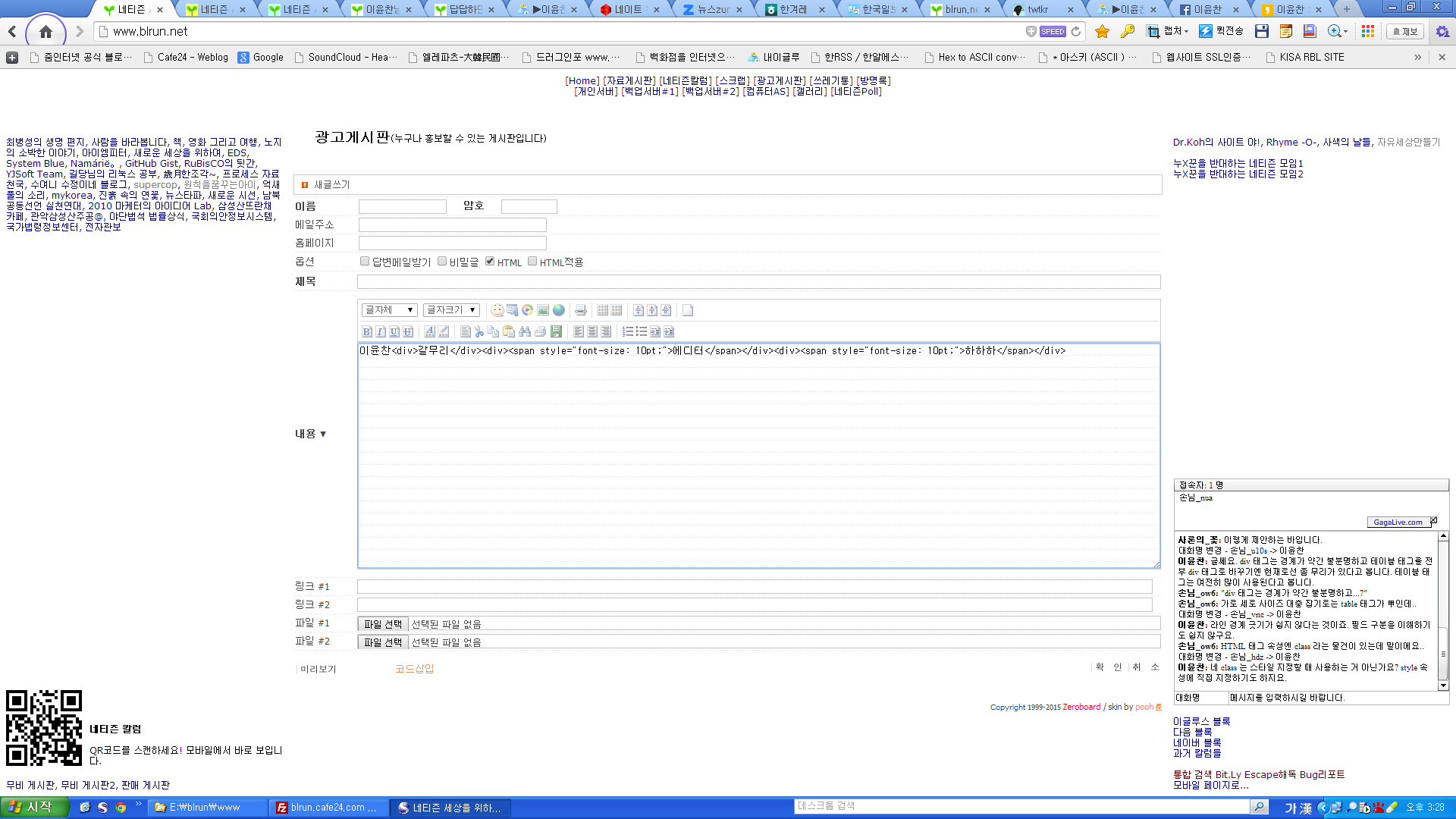This screenshot has height=819, width=1456.
Task: Follow the [자료게시판] navigation link
Action: coord(629,80)
